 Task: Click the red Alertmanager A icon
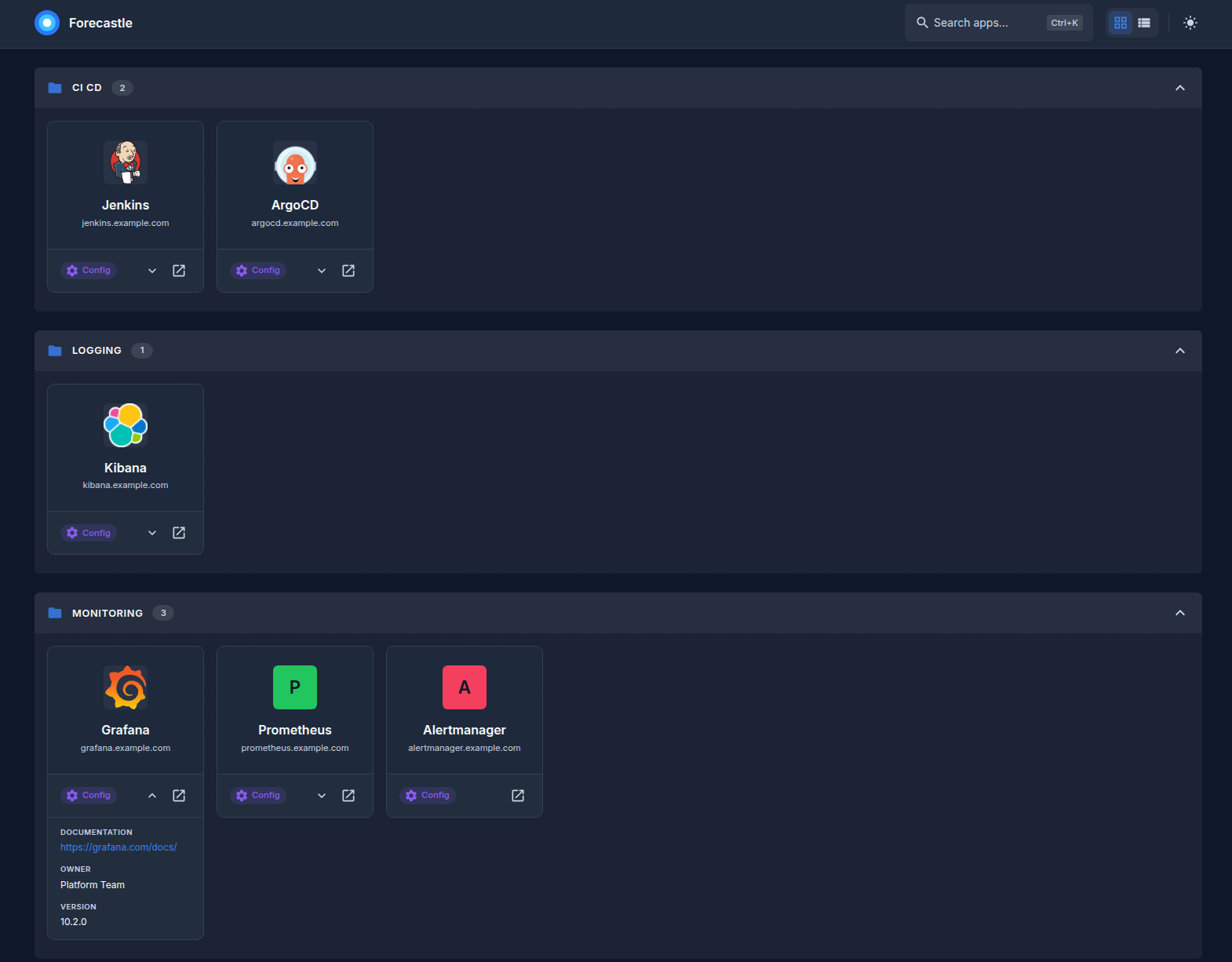(x=465, y=687)
